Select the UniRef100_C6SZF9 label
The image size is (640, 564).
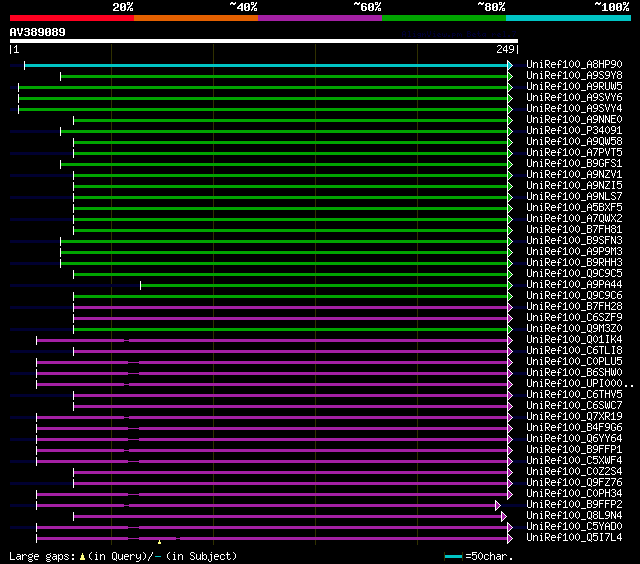pyautogui.click(x=574, y=318)
